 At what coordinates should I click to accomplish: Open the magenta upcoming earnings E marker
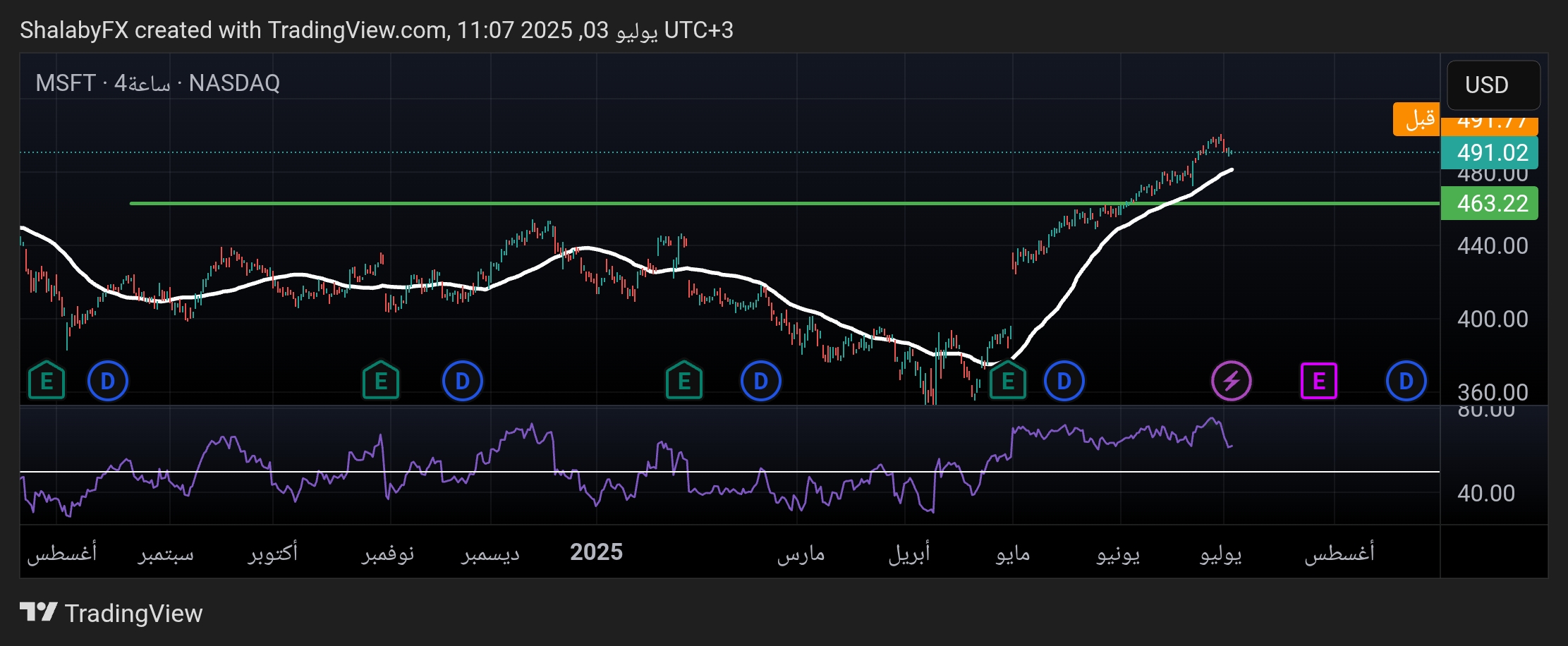pos(1319,381)
